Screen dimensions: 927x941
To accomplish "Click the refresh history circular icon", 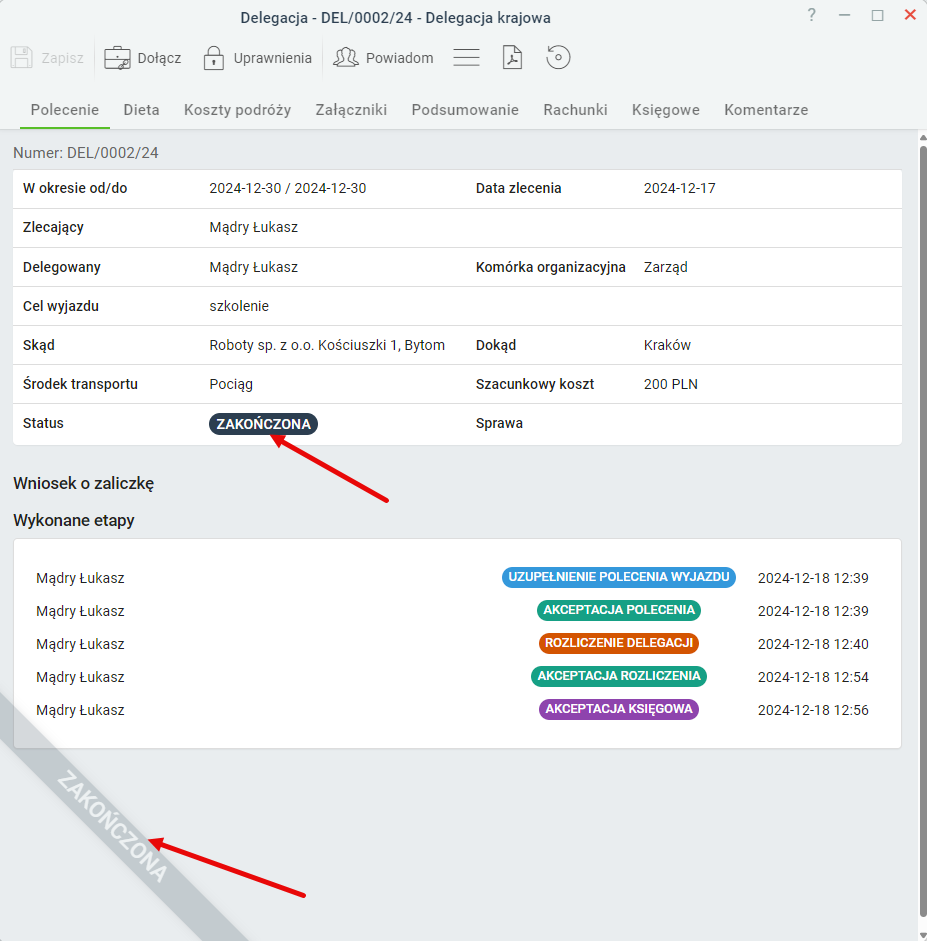I will click(558, 58).
